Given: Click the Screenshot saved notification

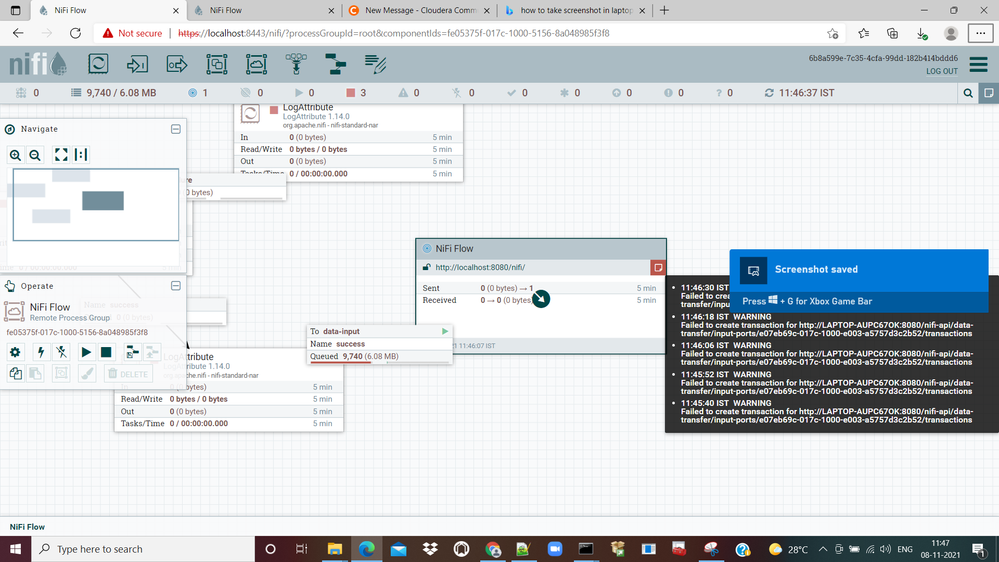Looking at the screenshot, I should coord(859,280).
